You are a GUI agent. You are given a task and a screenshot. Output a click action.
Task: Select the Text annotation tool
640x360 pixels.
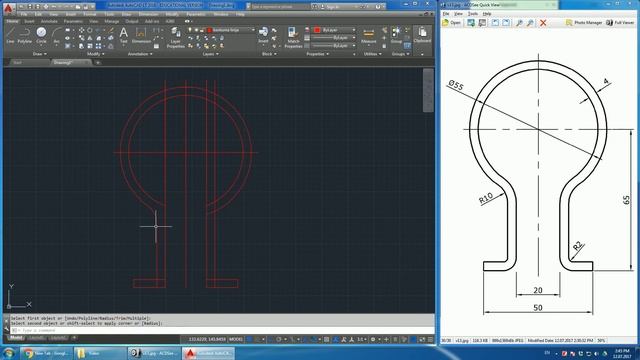point(123,35)
